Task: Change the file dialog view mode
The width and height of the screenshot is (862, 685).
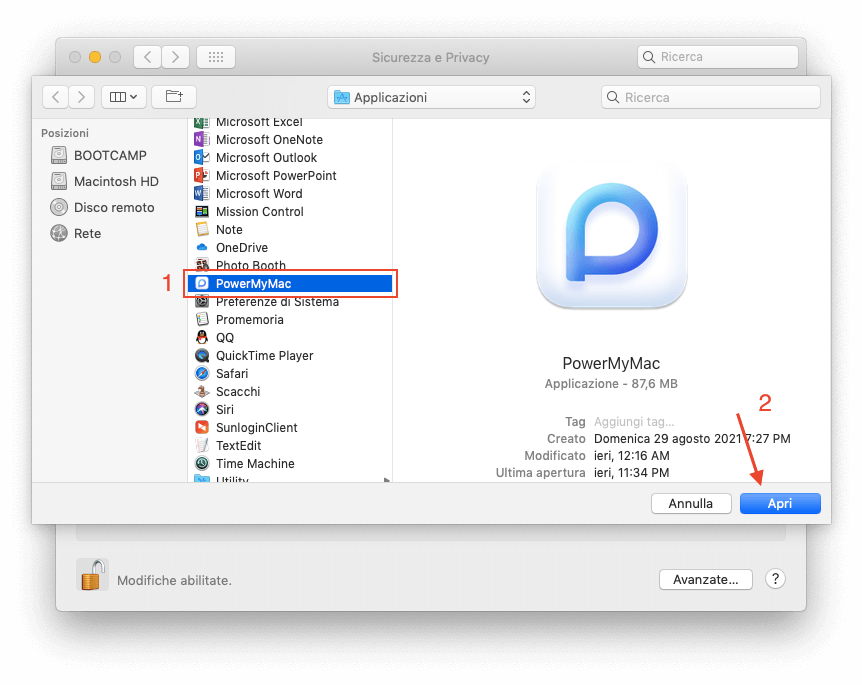Action: tap(124, 97)
